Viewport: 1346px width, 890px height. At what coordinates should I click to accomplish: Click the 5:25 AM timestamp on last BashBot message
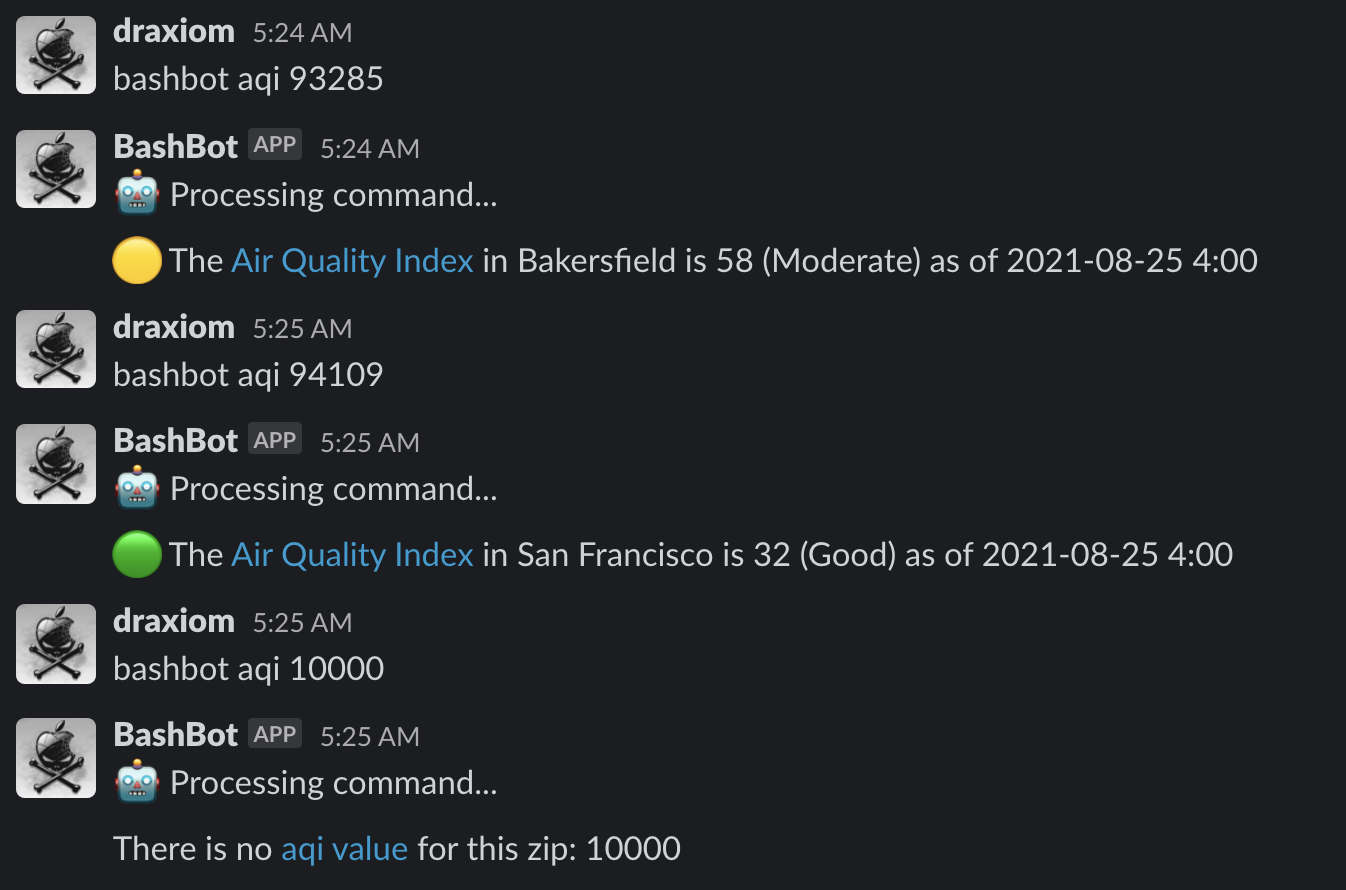(369, 737)
